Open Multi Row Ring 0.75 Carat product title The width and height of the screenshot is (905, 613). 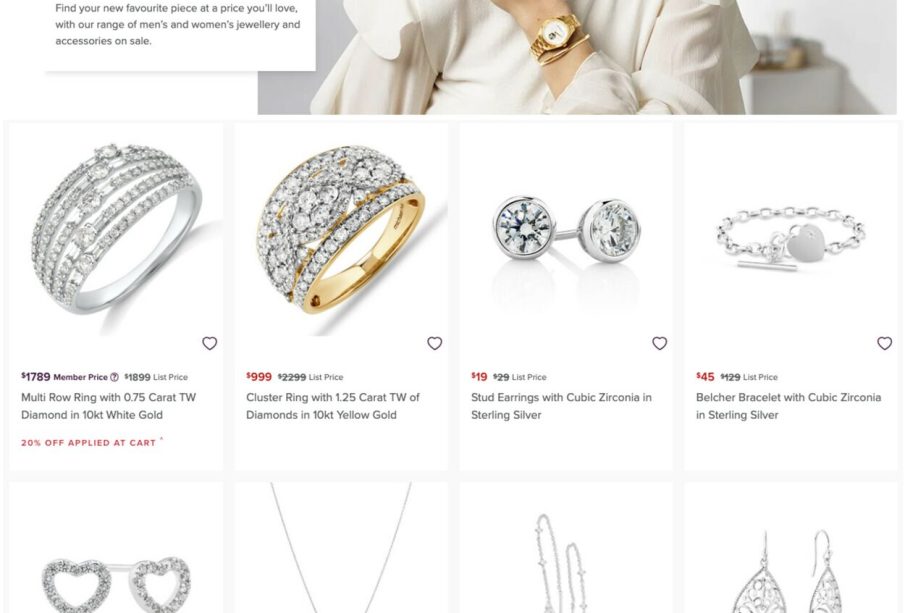[x=109, y=406]
